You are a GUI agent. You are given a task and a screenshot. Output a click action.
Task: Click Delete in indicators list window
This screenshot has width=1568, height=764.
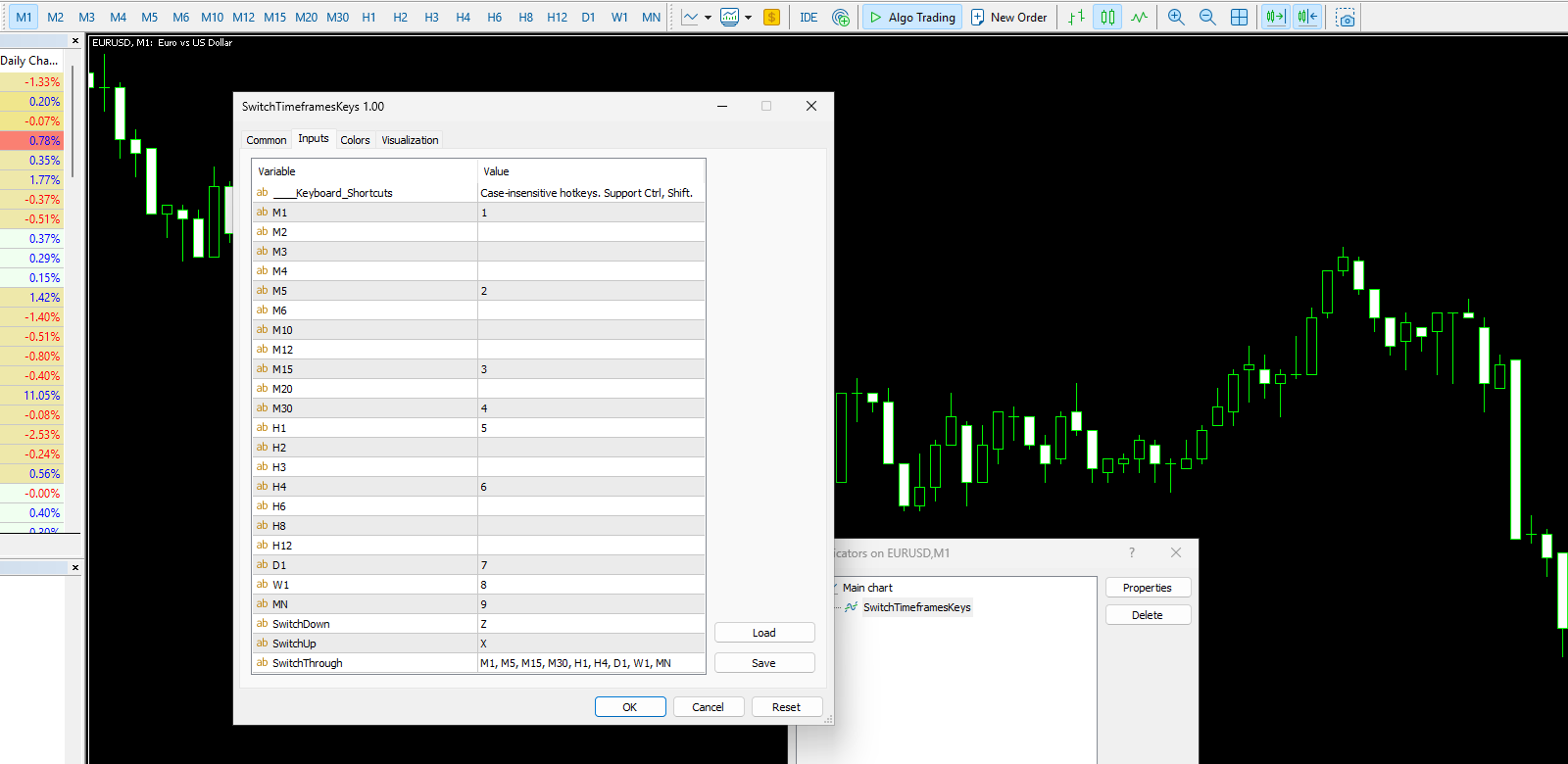click(1148, 615)
